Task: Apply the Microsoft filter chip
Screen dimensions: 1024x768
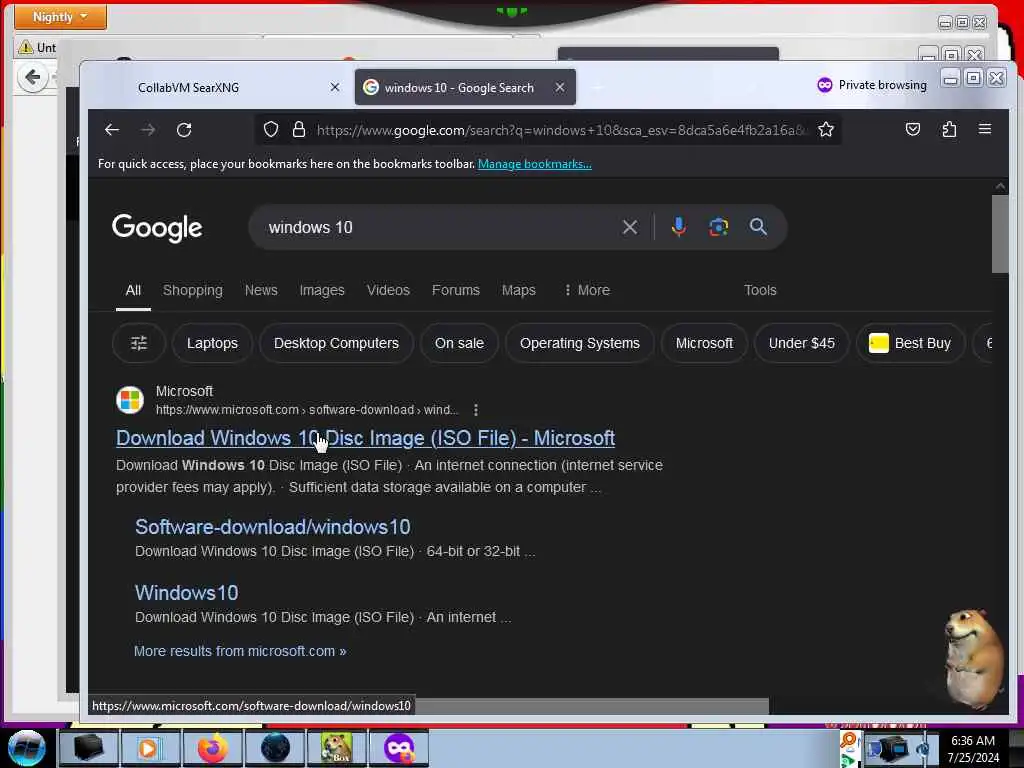Action: click(704, 343)
